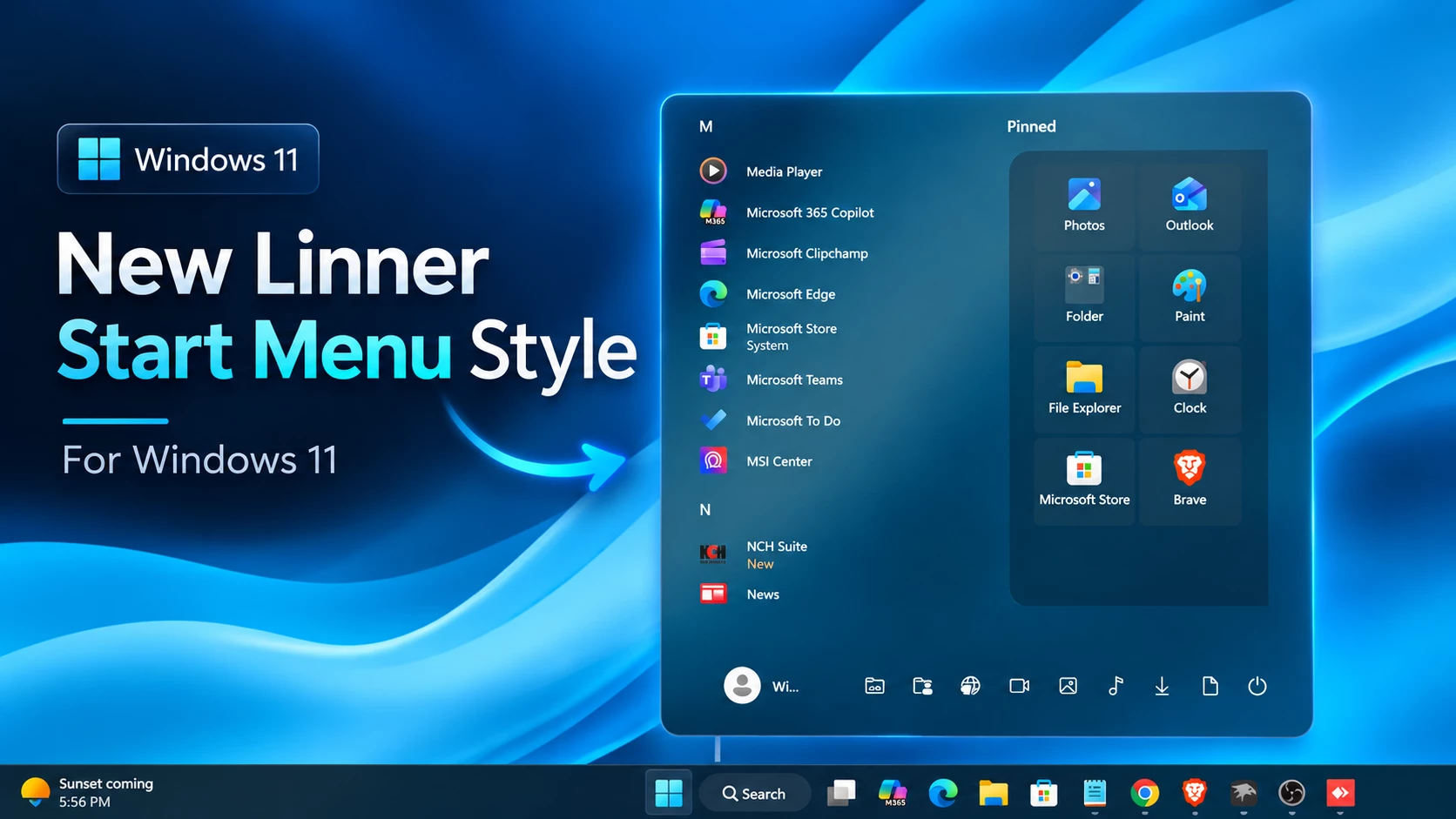Open Personal folder shortcut in the Start menu bottom row
Viewport: 1456px width, 819px height.
(x=922, y=686)
